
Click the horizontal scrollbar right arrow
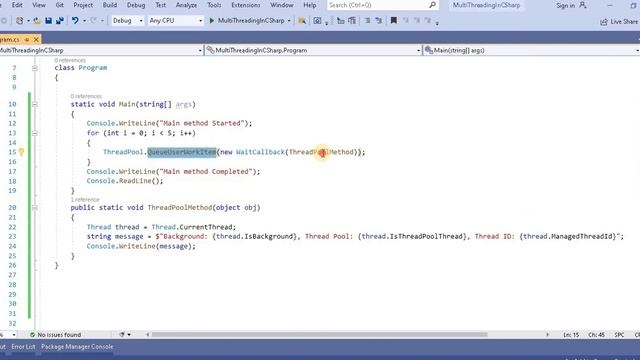(547, 335)
